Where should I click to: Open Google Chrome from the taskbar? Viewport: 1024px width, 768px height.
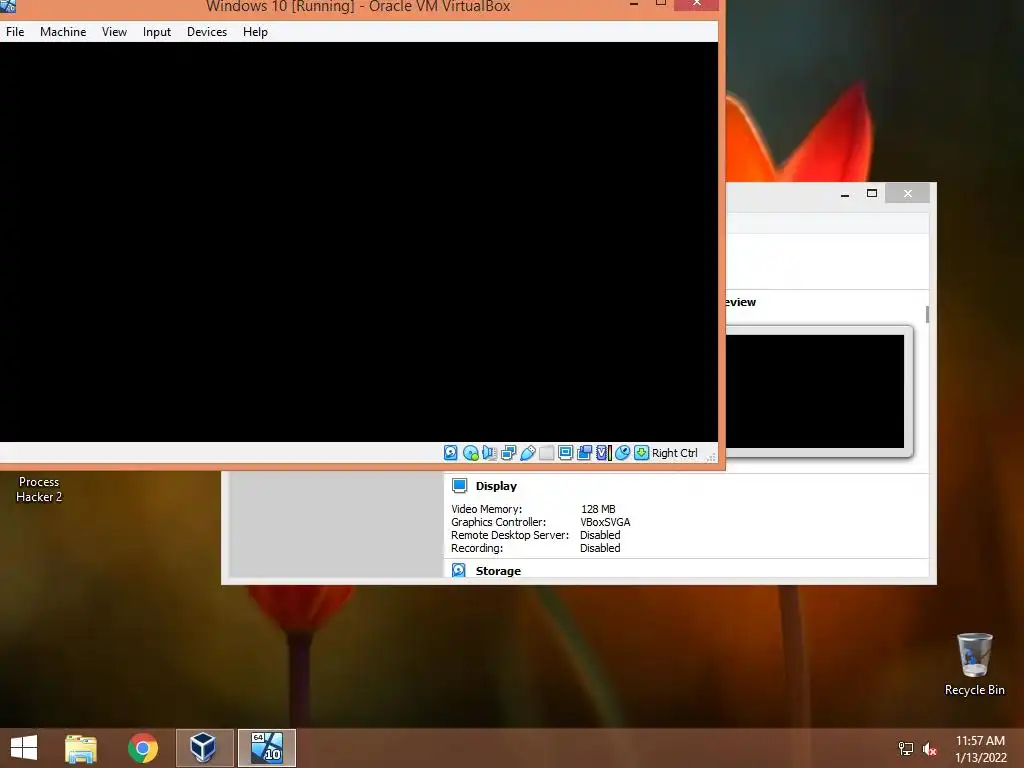coord(142,748)
